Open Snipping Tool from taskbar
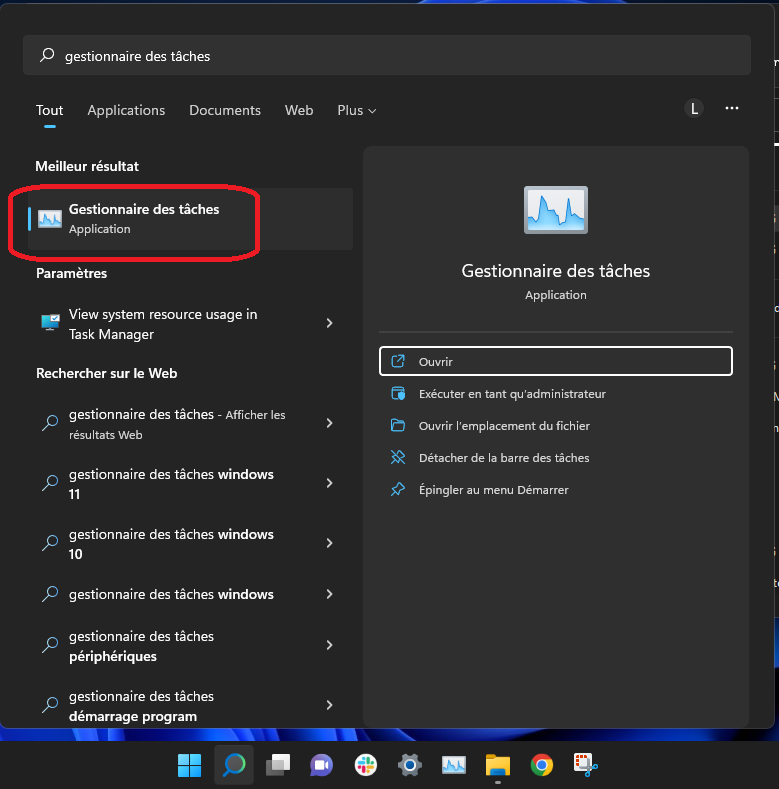Image resolution: width=779 pixels, height=789 pixels. (x=585, y=765)
